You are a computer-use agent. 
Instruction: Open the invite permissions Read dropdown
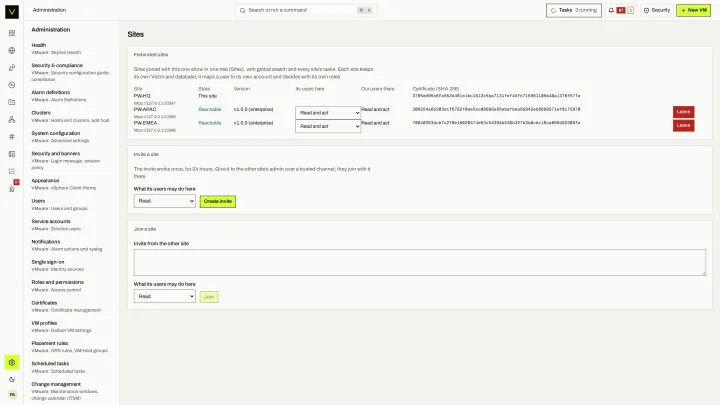click(164, 201)
